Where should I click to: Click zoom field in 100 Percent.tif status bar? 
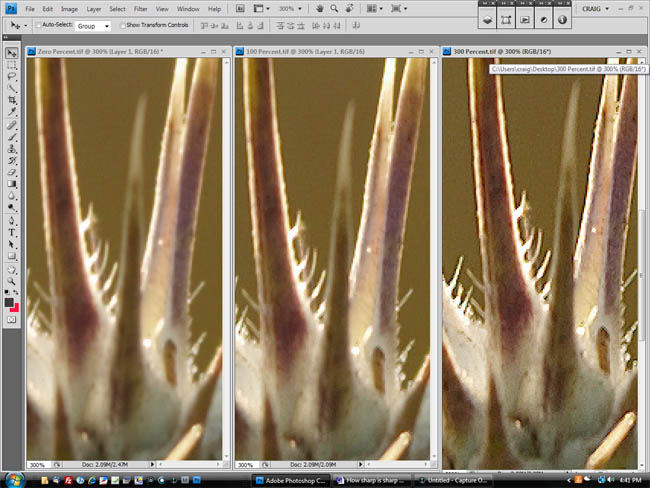pos(246,465)
